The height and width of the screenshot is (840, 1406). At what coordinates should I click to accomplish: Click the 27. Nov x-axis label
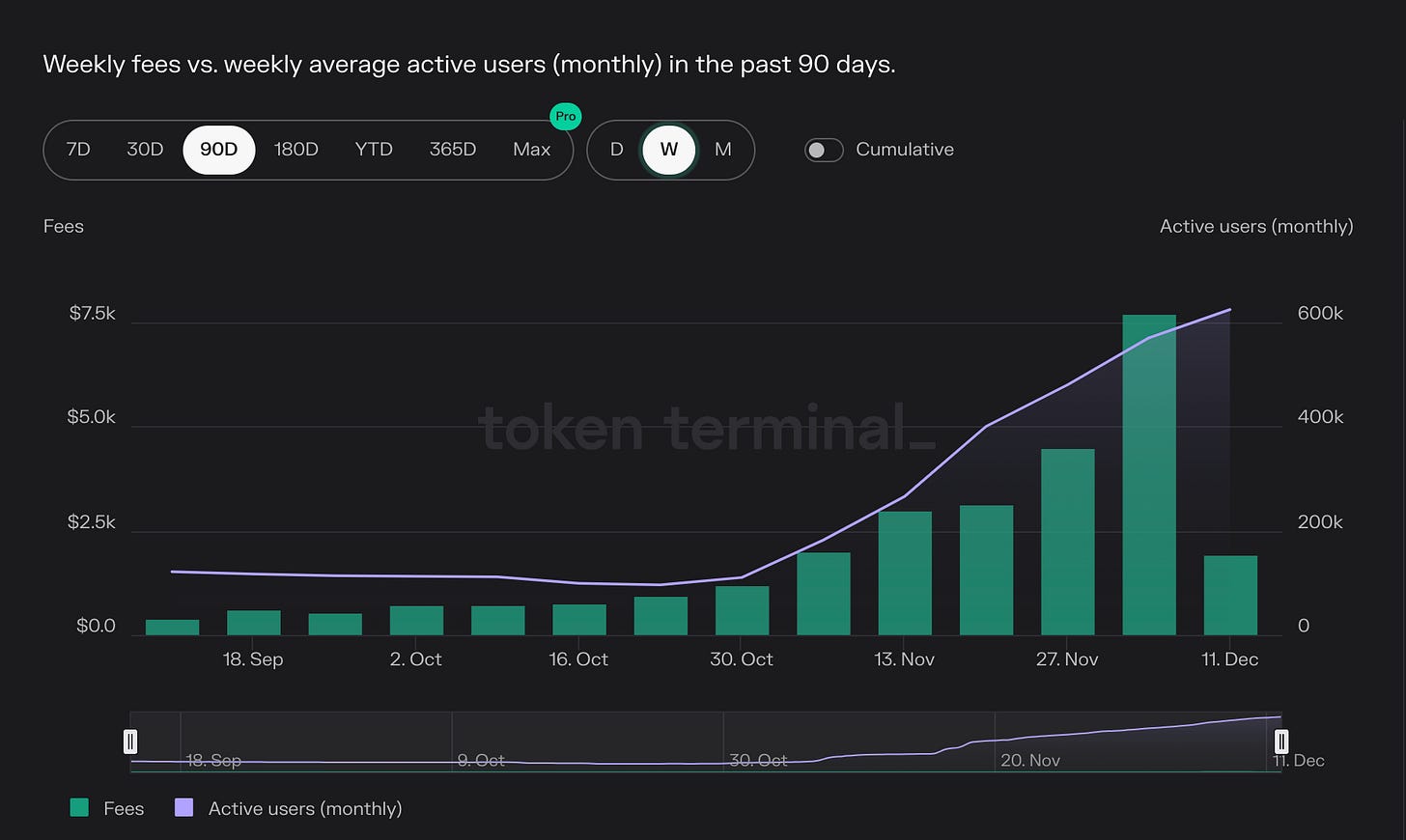tap(1067, 659)
